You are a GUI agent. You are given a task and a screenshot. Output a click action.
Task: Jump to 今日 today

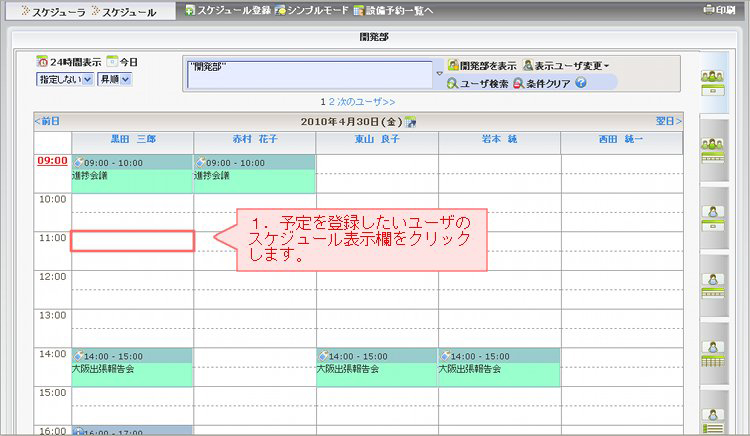tap(122, 62)
